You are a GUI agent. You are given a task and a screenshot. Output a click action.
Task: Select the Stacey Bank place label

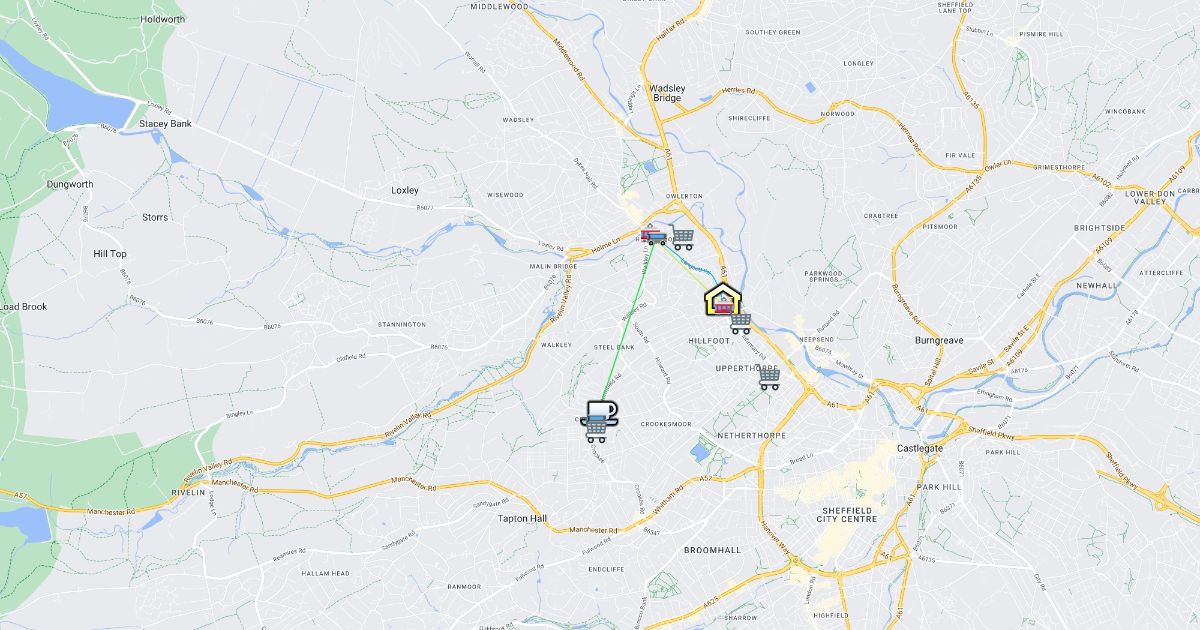165,123
